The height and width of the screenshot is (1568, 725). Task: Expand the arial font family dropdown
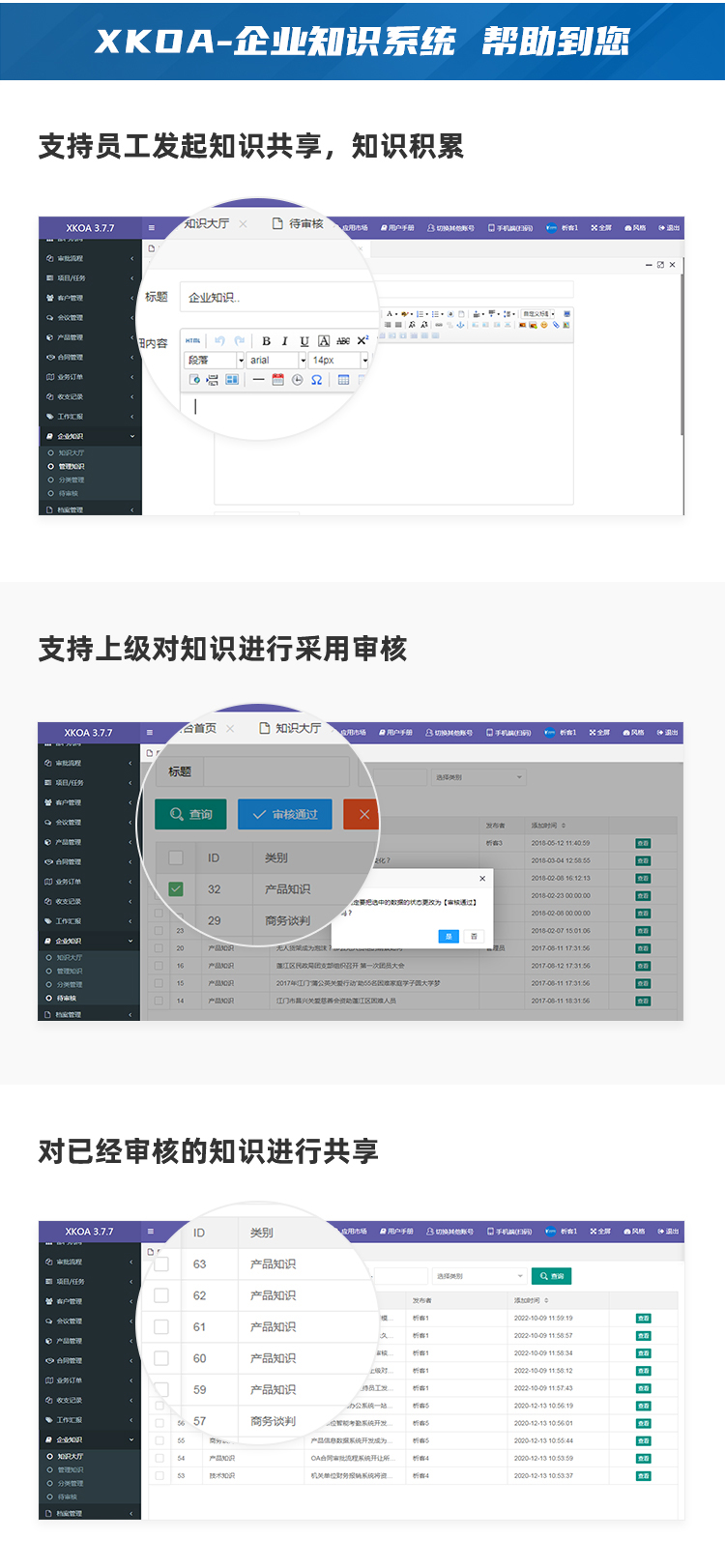(276, 361)
